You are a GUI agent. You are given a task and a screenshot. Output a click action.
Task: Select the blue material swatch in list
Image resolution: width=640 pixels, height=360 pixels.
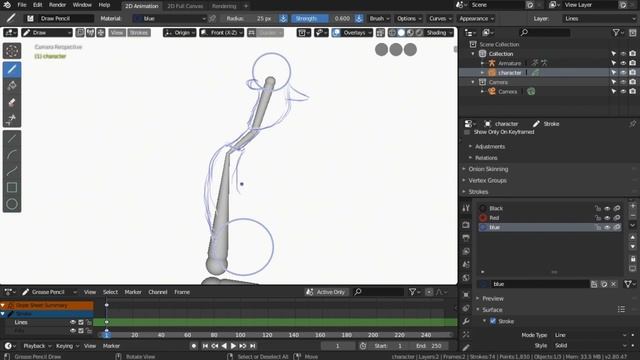coord(483,227)
